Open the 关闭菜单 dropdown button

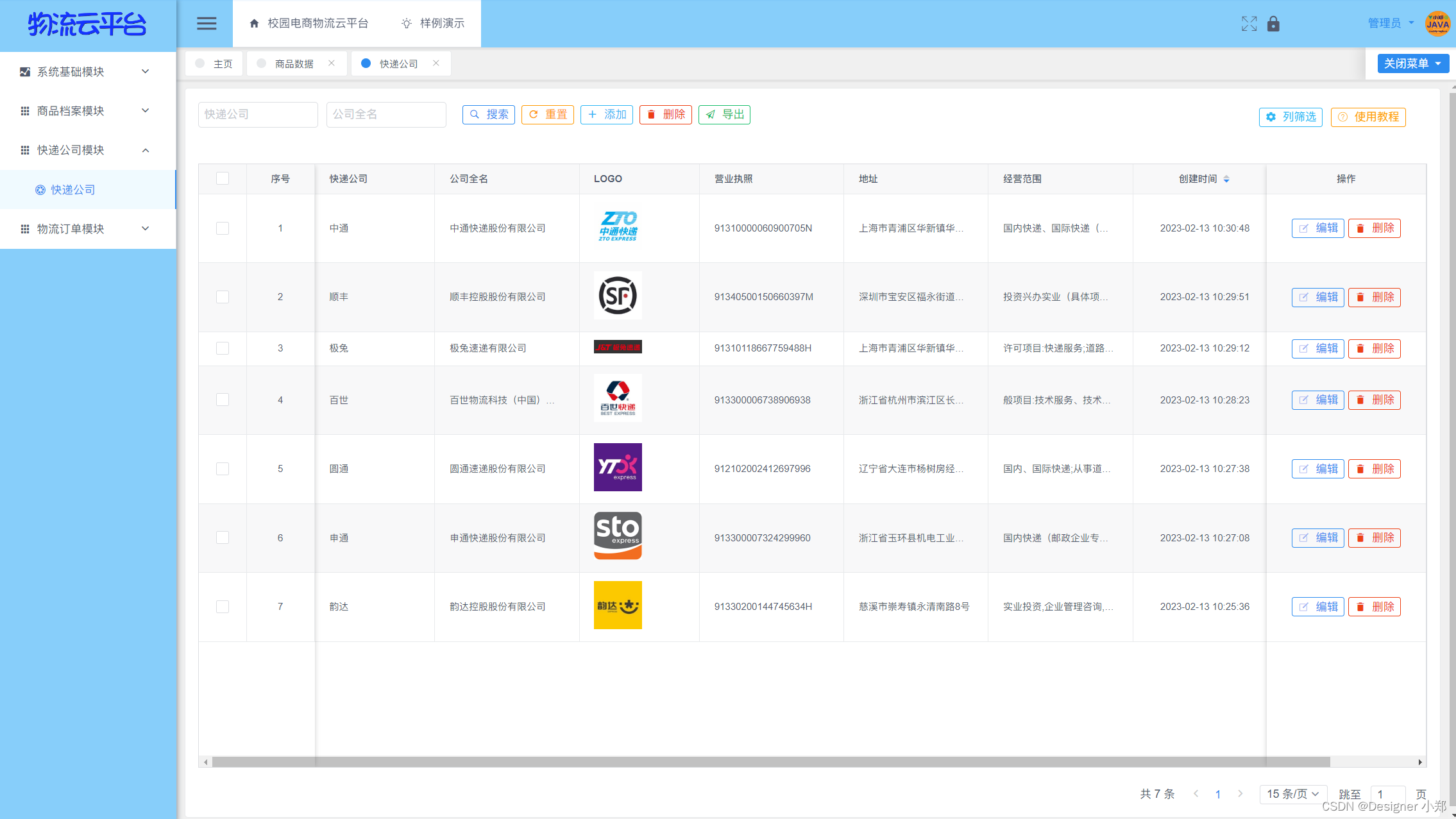click(x=1412, y=63)
